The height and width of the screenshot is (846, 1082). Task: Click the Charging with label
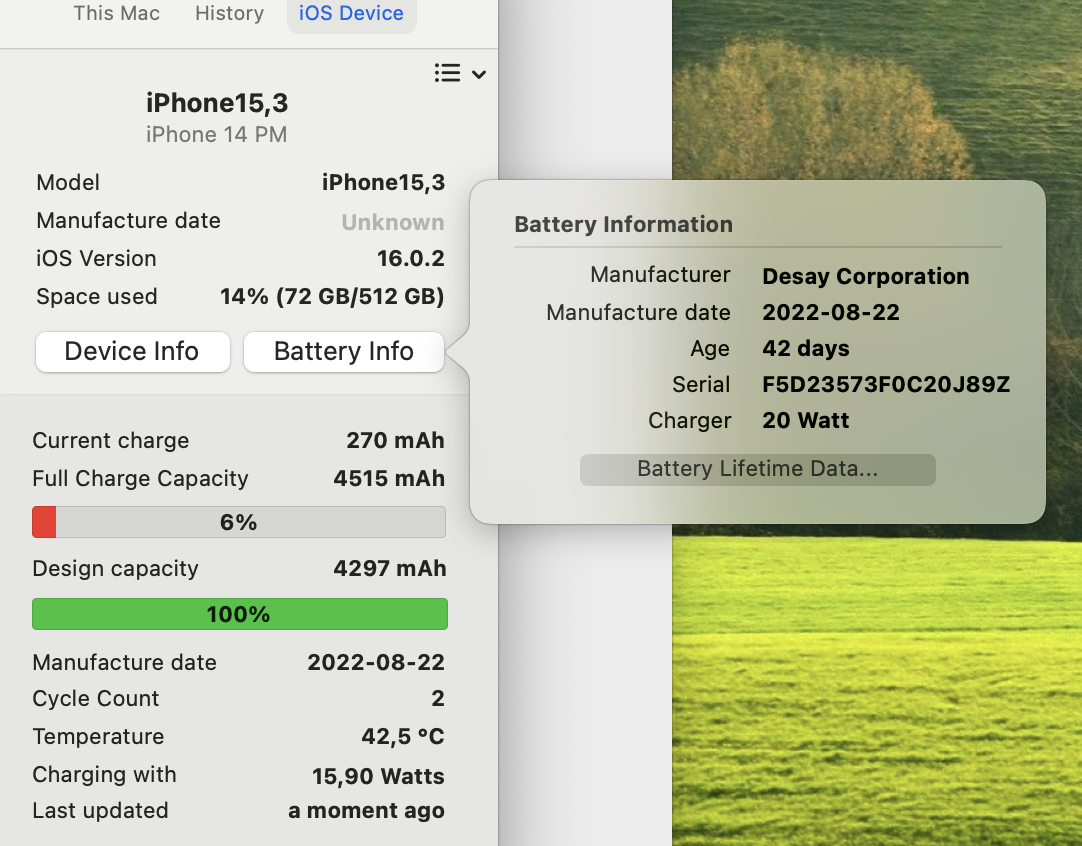point(105,774)
